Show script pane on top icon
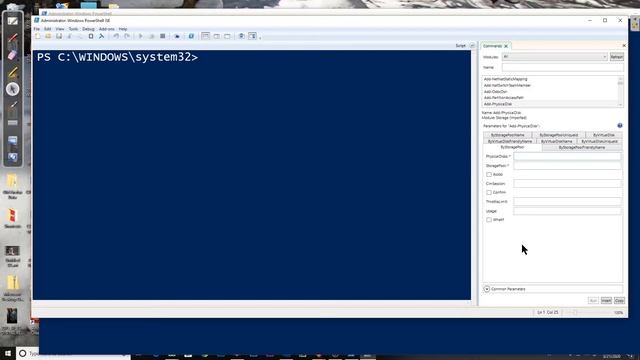Image resolution: width=640 pixels, height=360 pixels. tap(206, 36)
